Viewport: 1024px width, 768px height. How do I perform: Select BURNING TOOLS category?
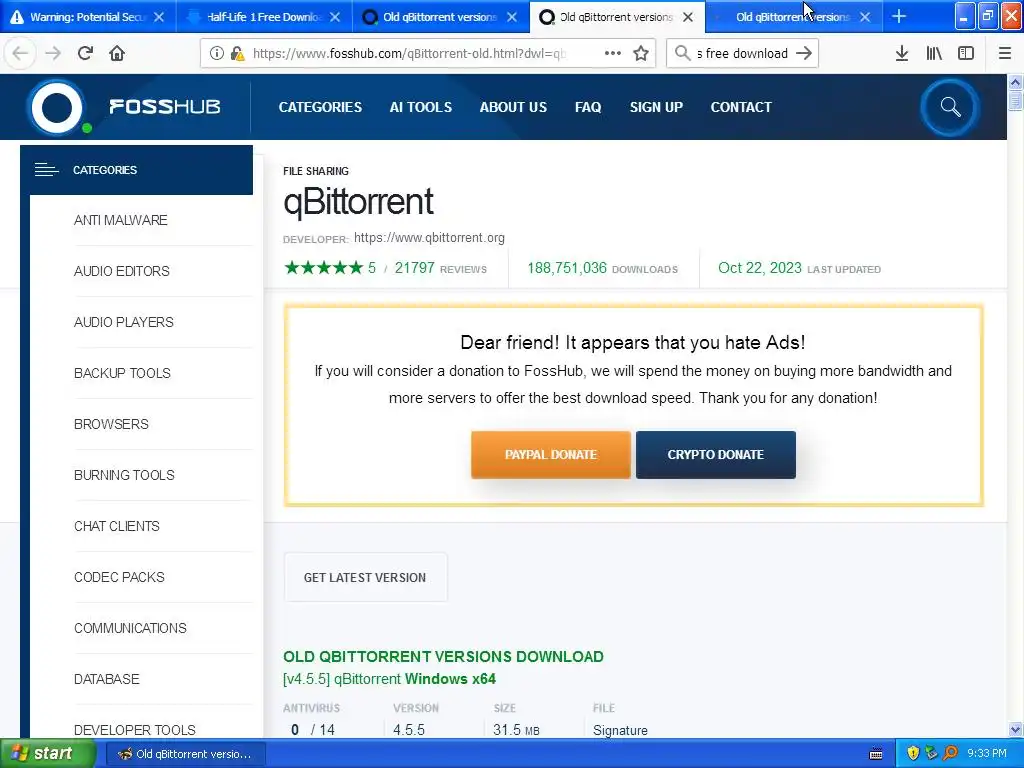point(124,475)
